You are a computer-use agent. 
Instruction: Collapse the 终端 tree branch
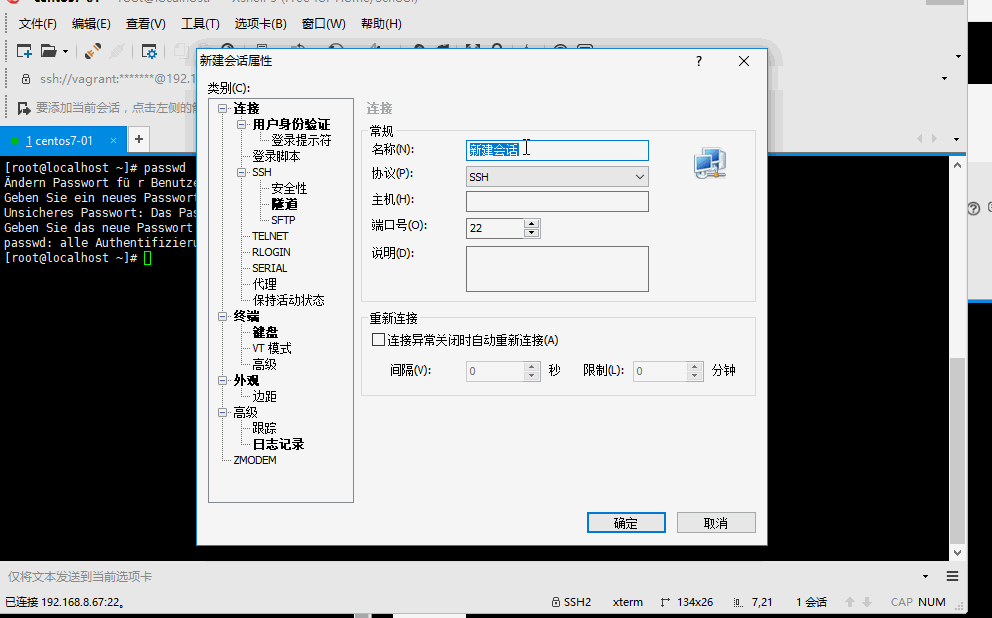point(222,315)
